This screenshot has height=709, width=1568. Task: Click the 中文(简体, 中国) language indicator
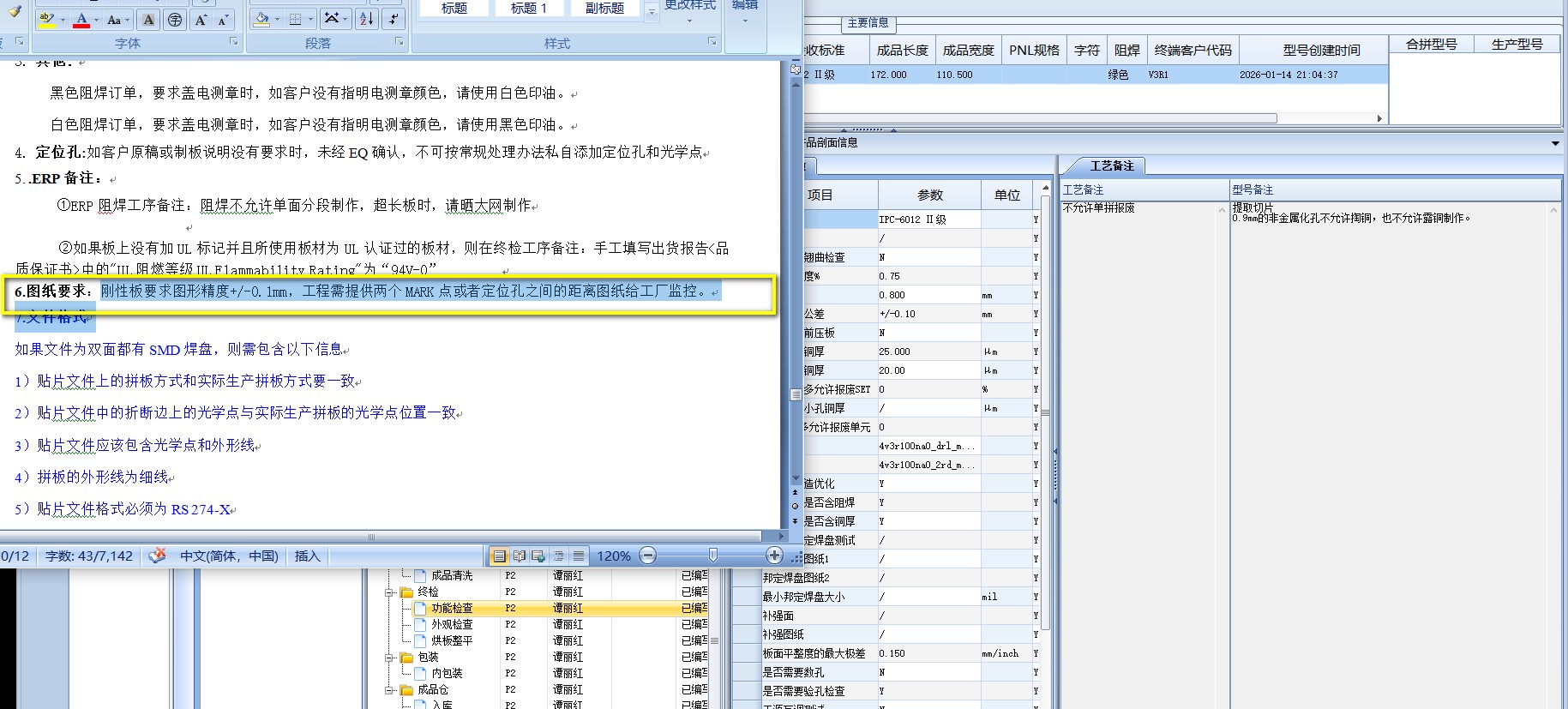229,556
